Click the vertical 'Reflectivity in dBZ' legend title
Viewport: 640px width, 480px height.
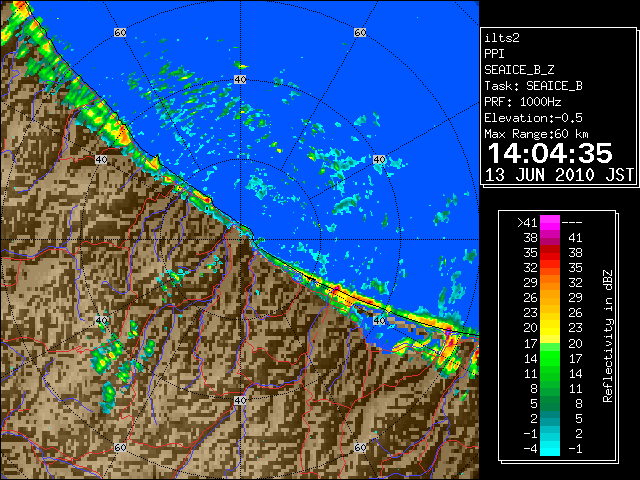coord(608,336)
